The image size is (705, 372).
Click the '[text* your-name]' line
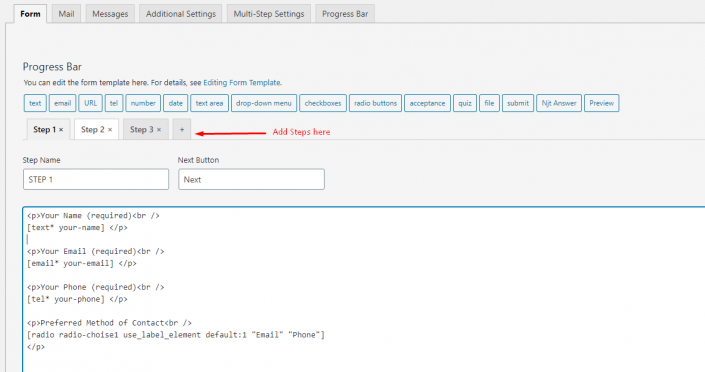tap(77, 228)
